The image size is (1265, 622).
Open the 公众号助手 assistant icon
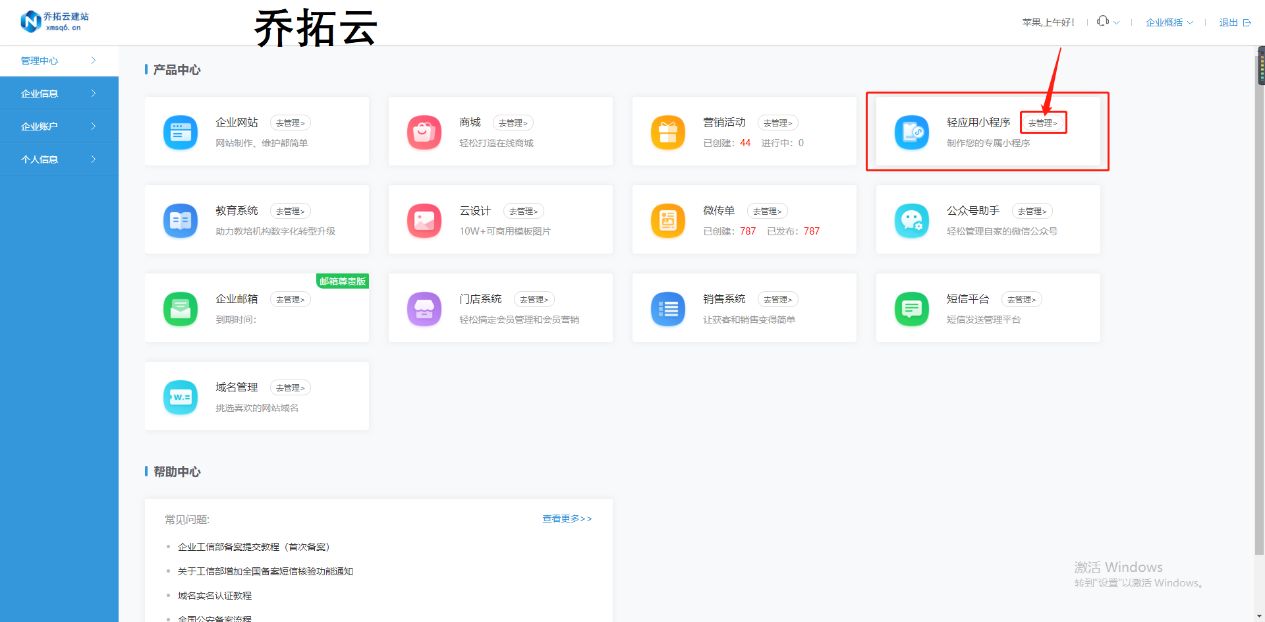click(x=911, y=219)
